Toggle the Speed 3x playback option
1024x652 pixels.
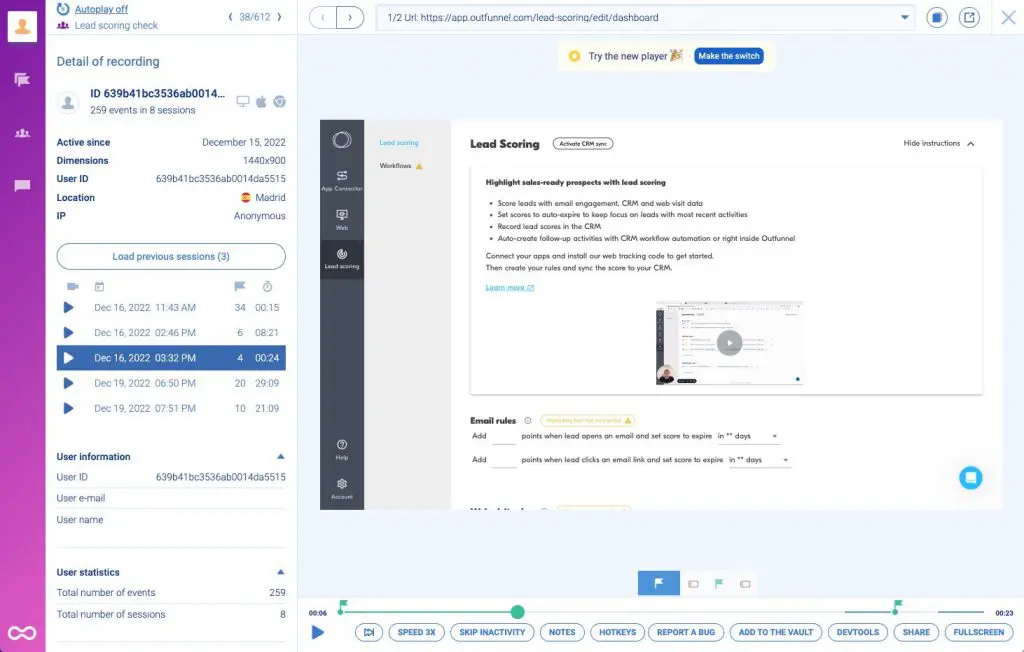pos(417,632)
